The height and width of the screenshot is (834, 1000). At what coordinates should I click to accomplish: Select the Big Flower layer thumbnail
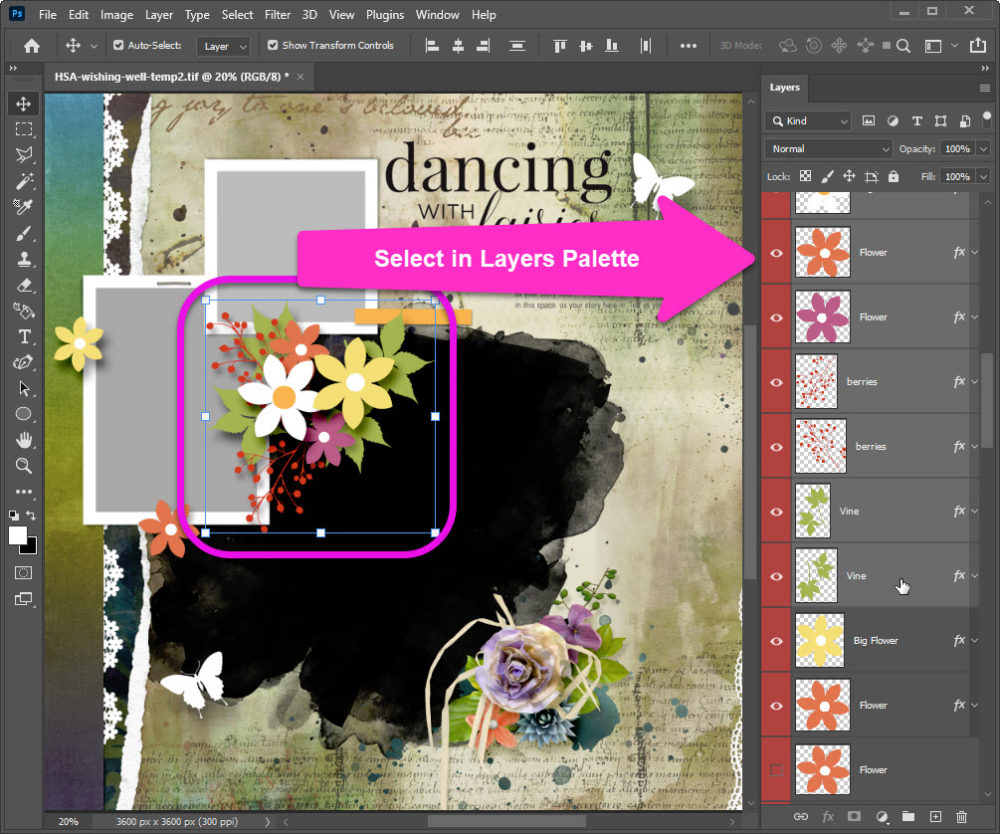coord(821,641)
